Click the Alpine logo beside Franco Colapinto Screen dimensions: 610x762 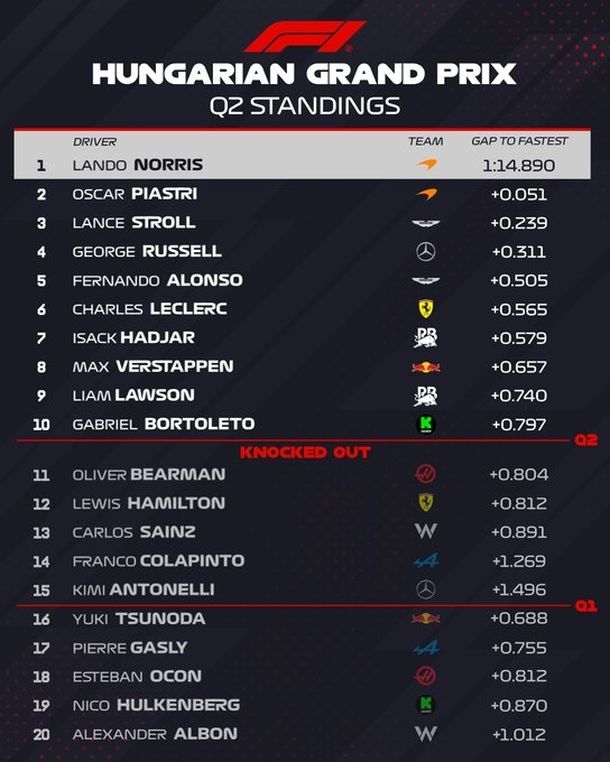tap(425, 561)
